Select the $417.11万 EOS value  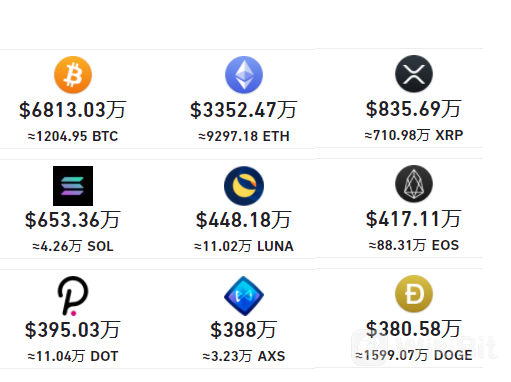coord(414,219)
